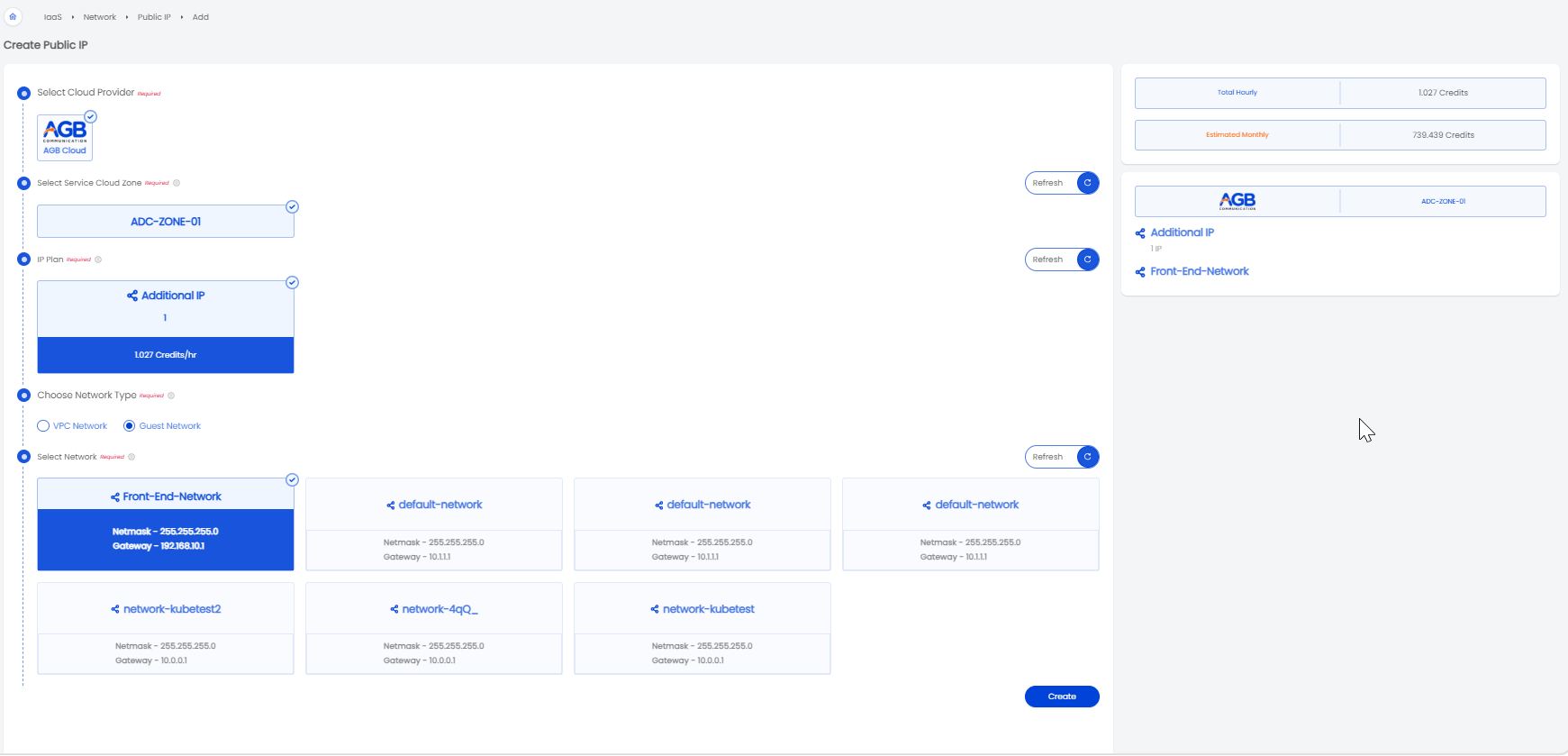
Task: Click Gateway - 192.168.10.1 text
Action: click(159, 546)
